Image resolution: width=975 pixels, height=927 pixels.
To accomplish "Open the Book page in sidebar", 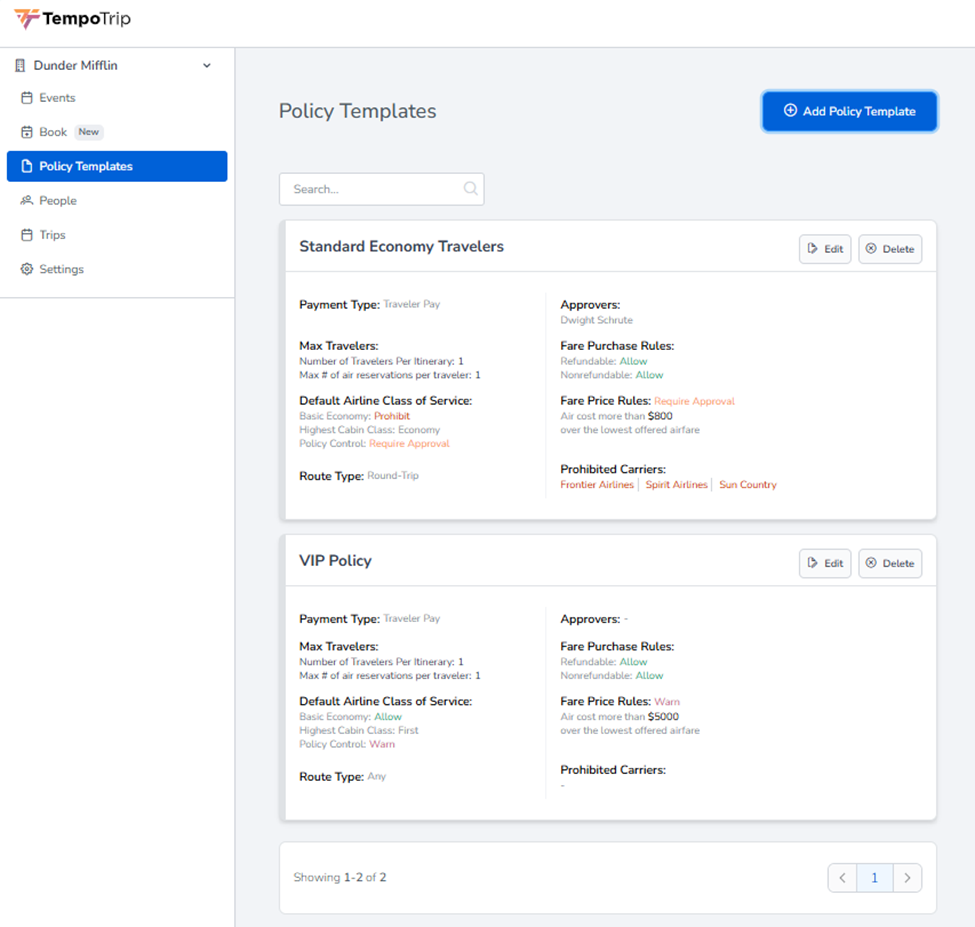I will pos(53,132).
